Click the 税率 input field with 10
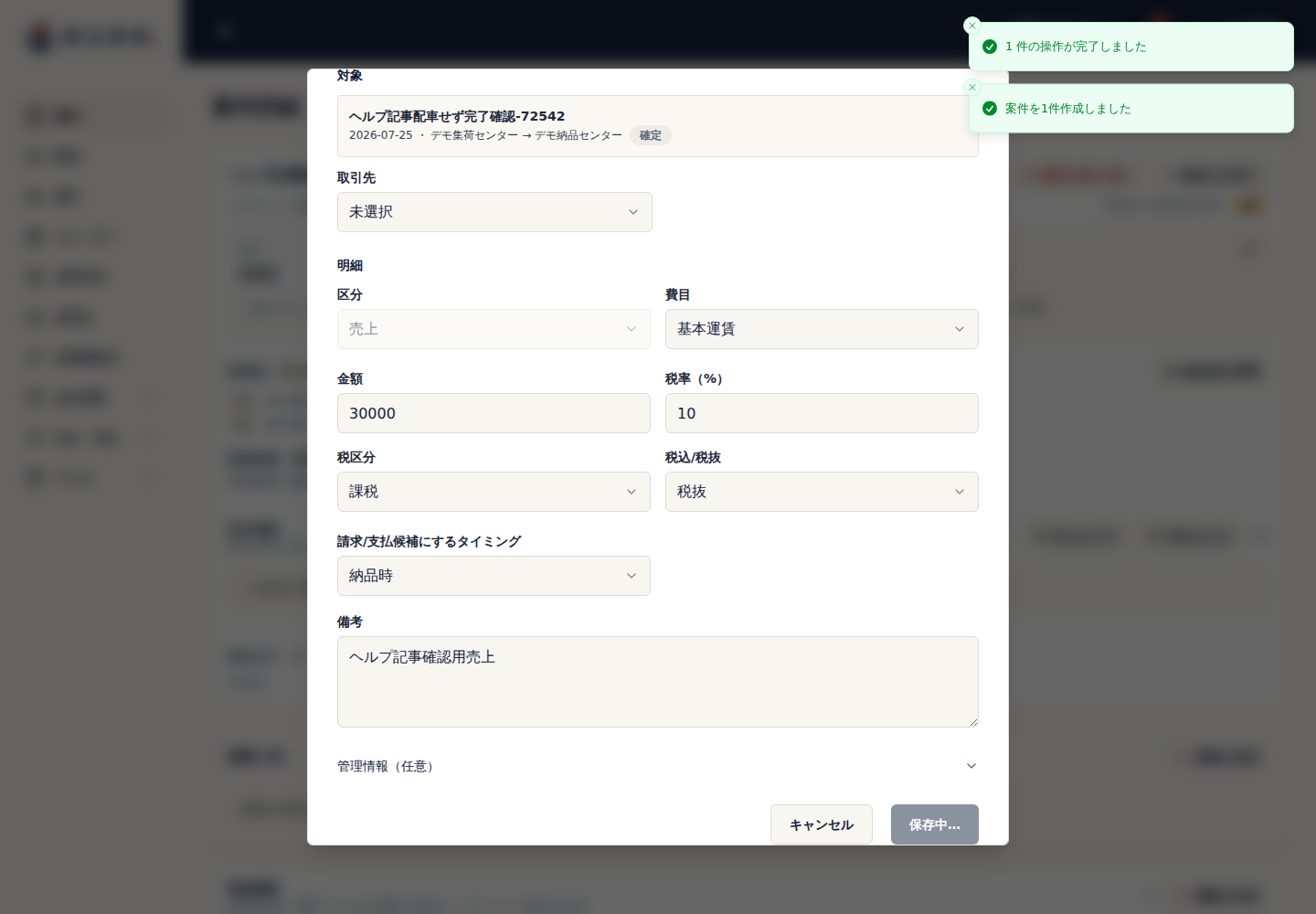Viewport: 1316px width, 914px height. pos(822,413)
